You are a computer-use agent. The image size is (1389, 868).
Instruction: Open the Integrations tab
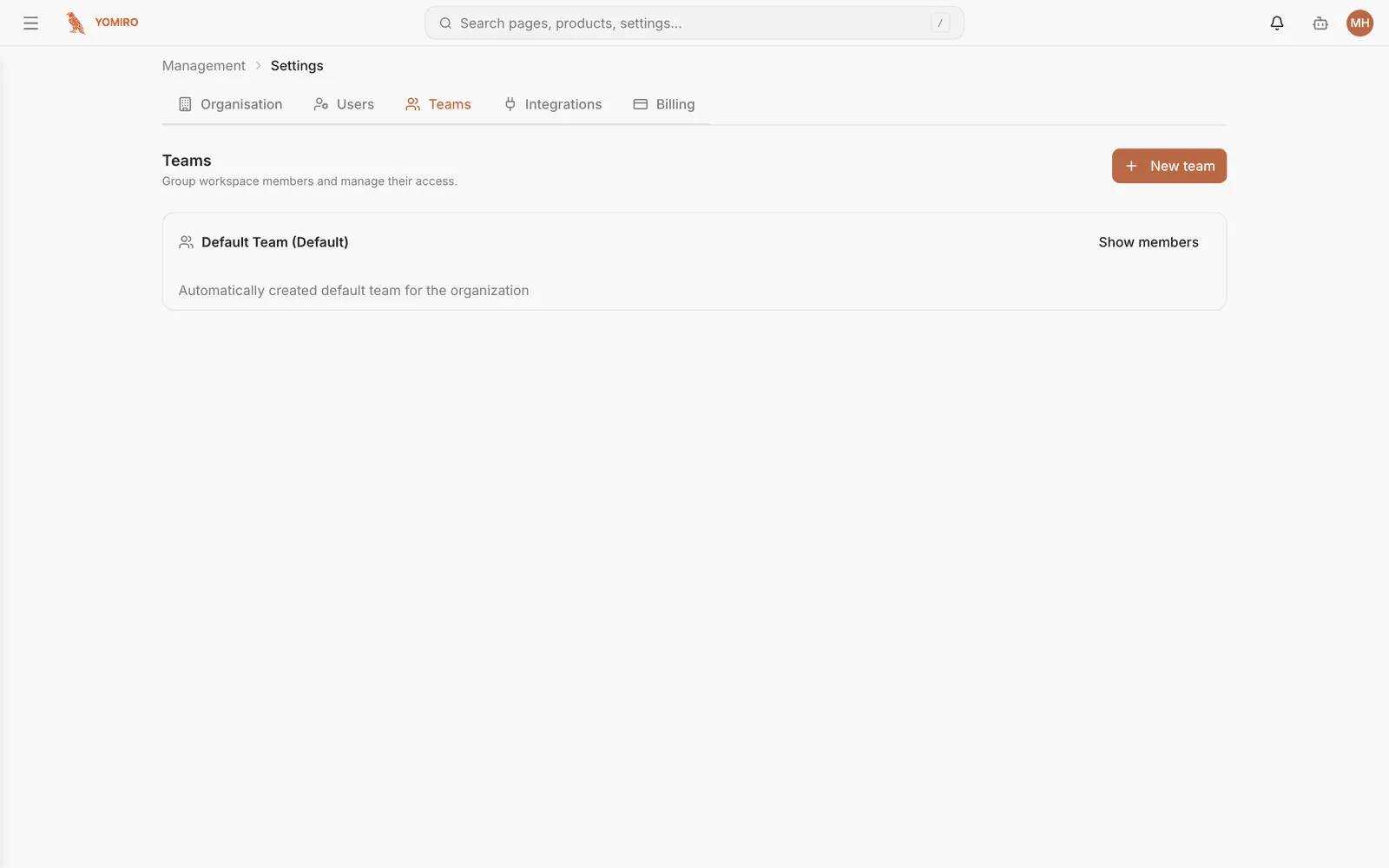(x=553, y=104)
